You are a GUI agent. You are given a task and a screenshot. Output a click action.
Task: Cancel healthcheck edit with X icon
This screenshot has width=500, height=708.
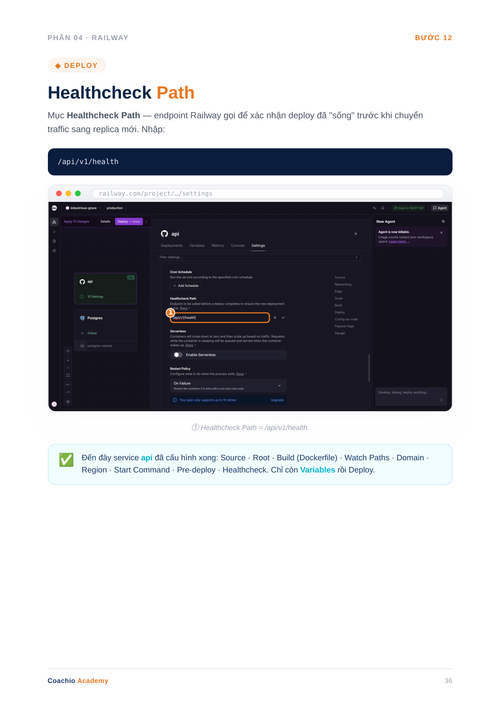pos(275,317)
